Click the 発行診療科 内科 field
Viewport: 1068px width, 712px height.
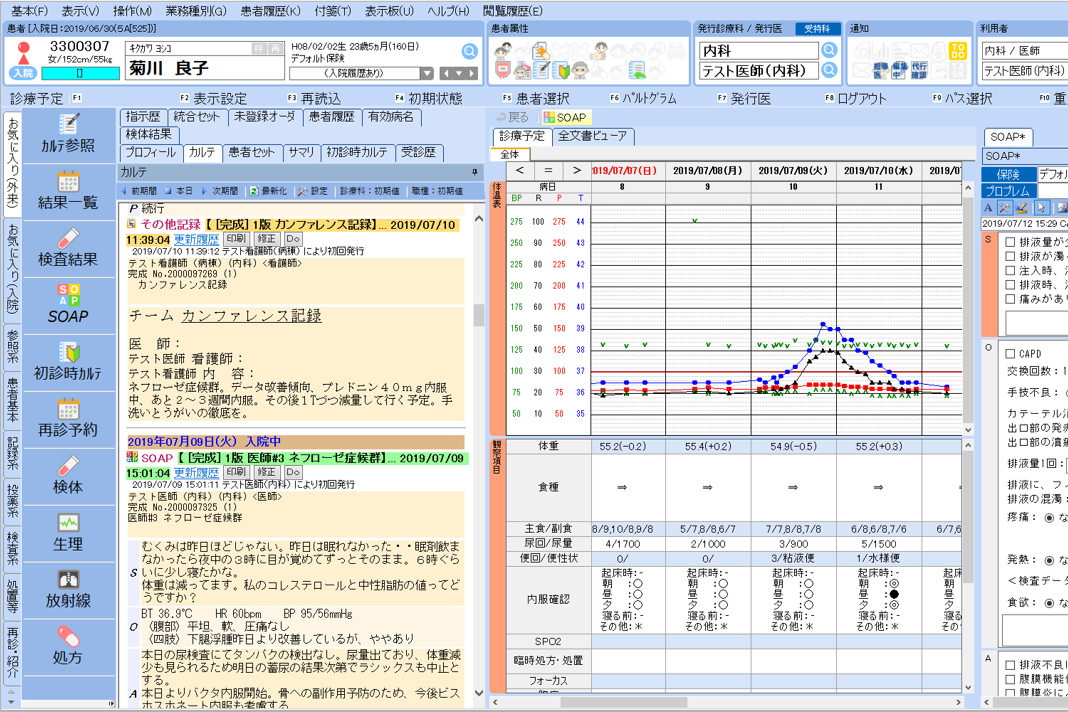(x=759, y=51)
